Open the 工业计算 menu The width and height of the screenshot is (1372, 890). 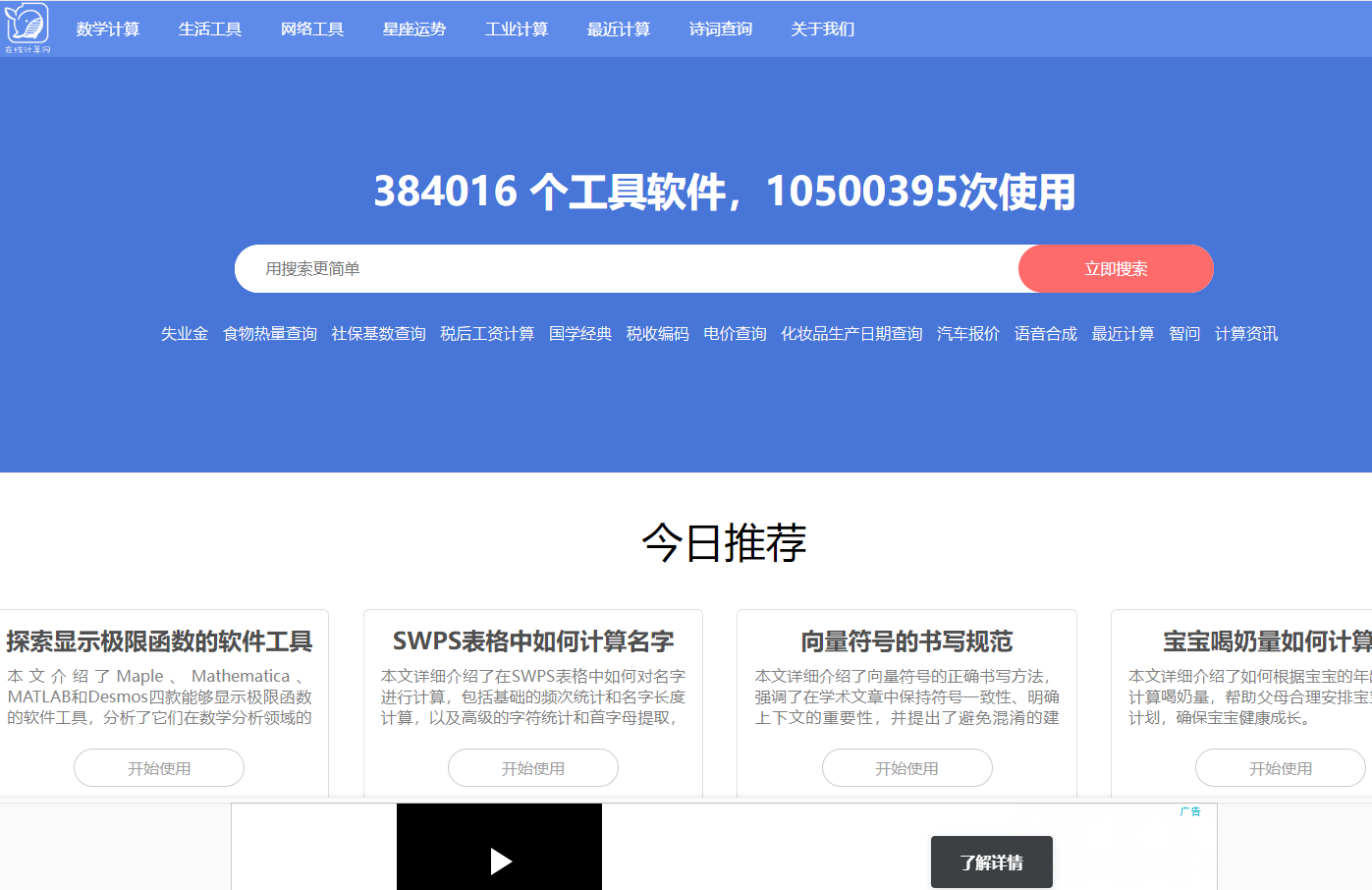[517, 29]
